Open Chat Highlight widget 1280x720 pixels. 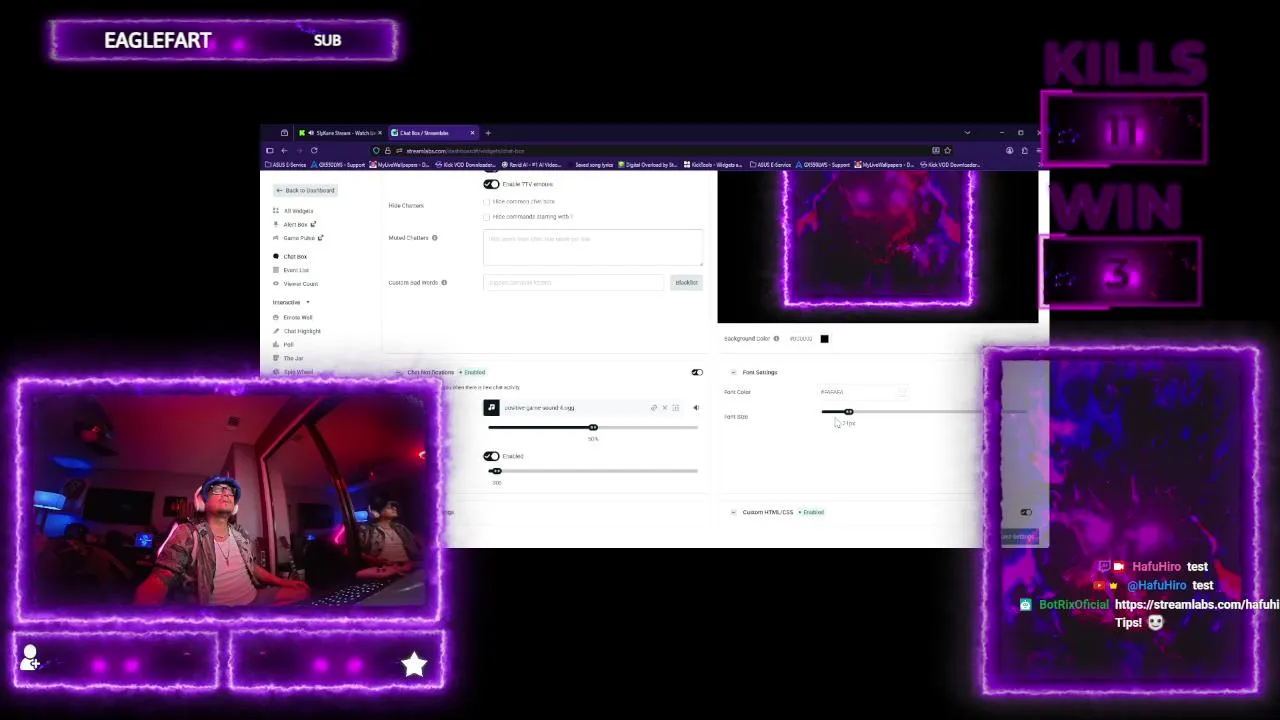[x=302, y=331]
